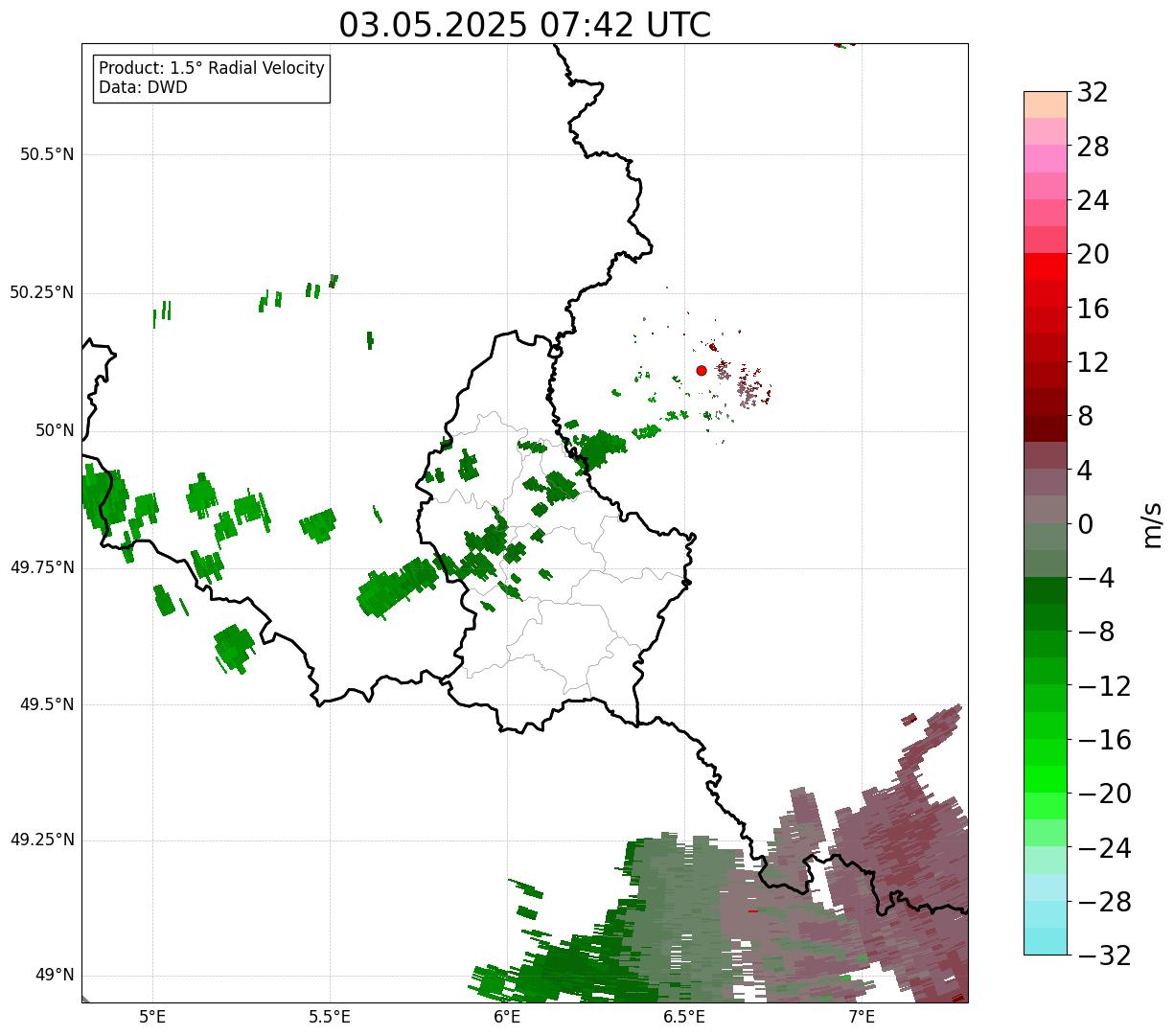The image size is (1174, 1036).
Task: Click the colorbar value −16
Action: (x=1104, y=741)
